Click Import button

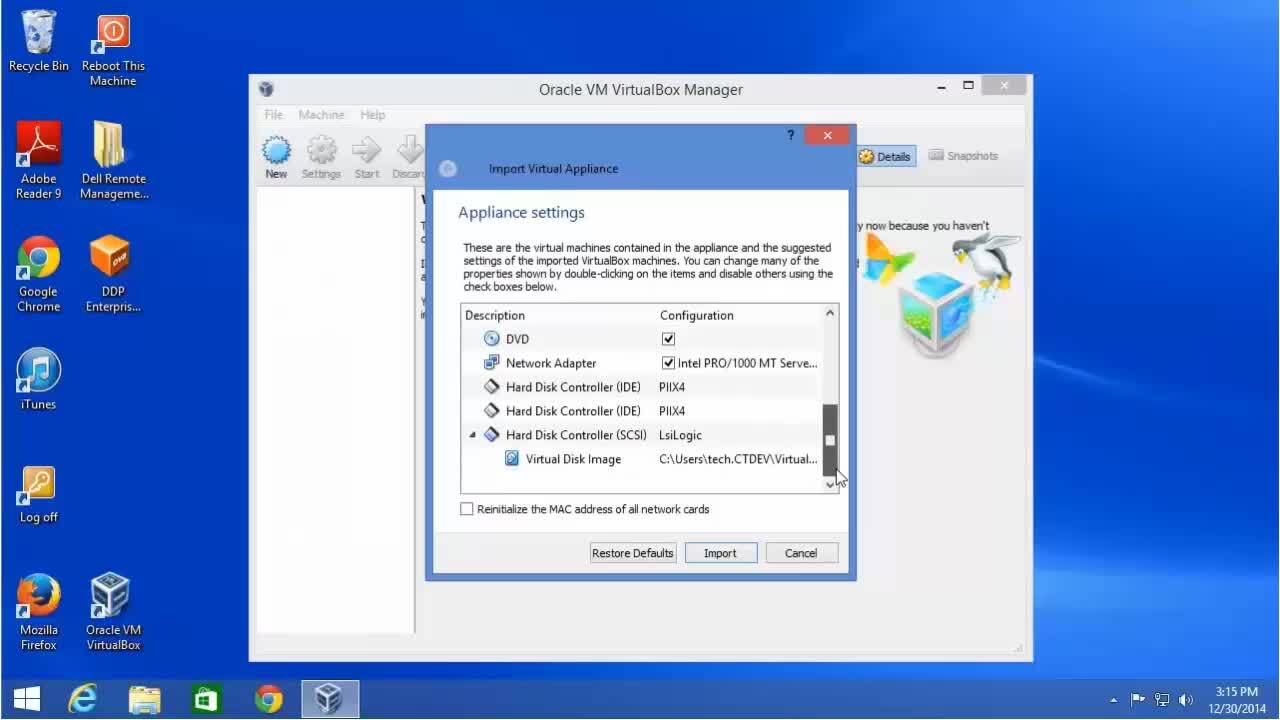tap(720, 553)
